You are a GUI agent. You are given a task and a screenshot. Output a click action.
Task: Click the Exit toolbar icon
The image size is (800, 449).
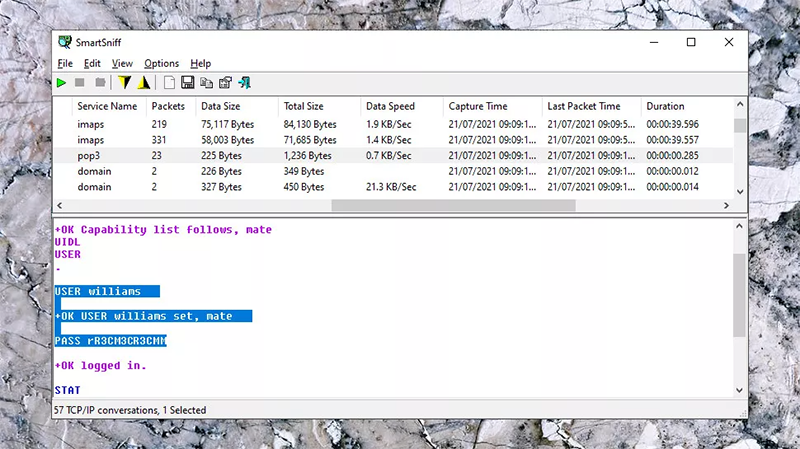[244, 83]
